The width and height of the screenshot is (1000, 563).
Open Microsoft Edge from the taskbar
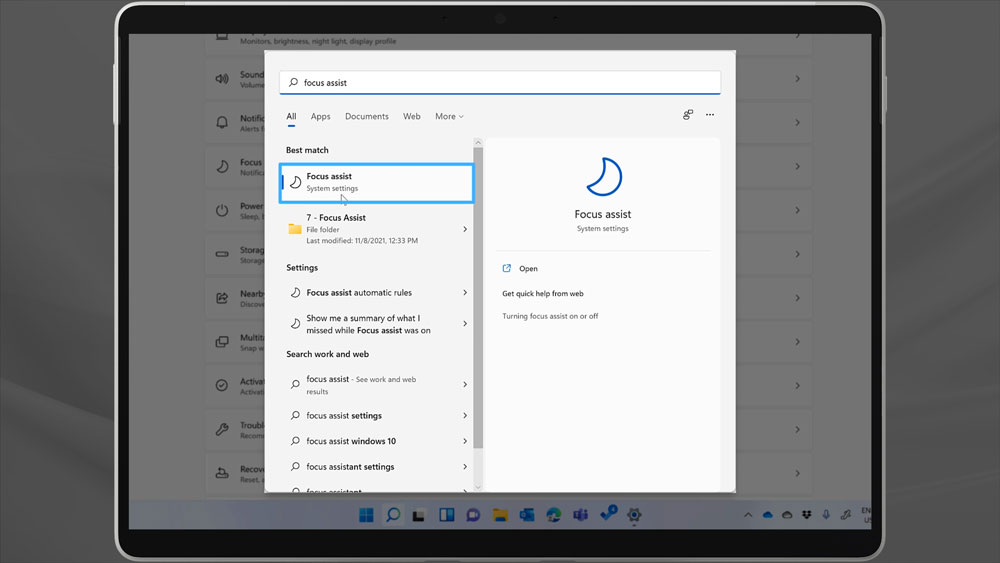click(553, 515)
